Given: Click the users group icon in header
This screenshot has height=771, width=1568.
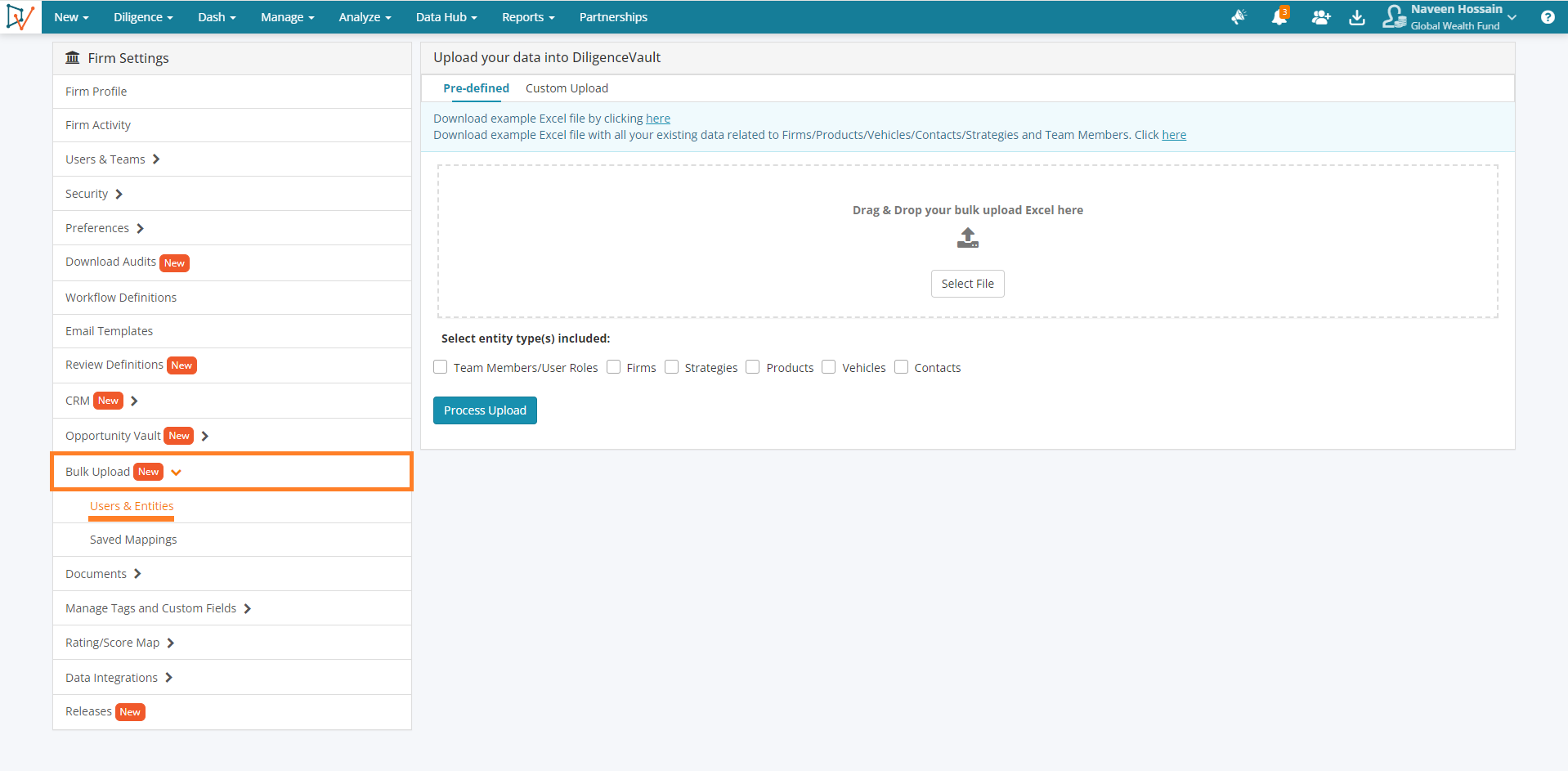Looking at the screenshot, I should click(x=1321, y=17).
